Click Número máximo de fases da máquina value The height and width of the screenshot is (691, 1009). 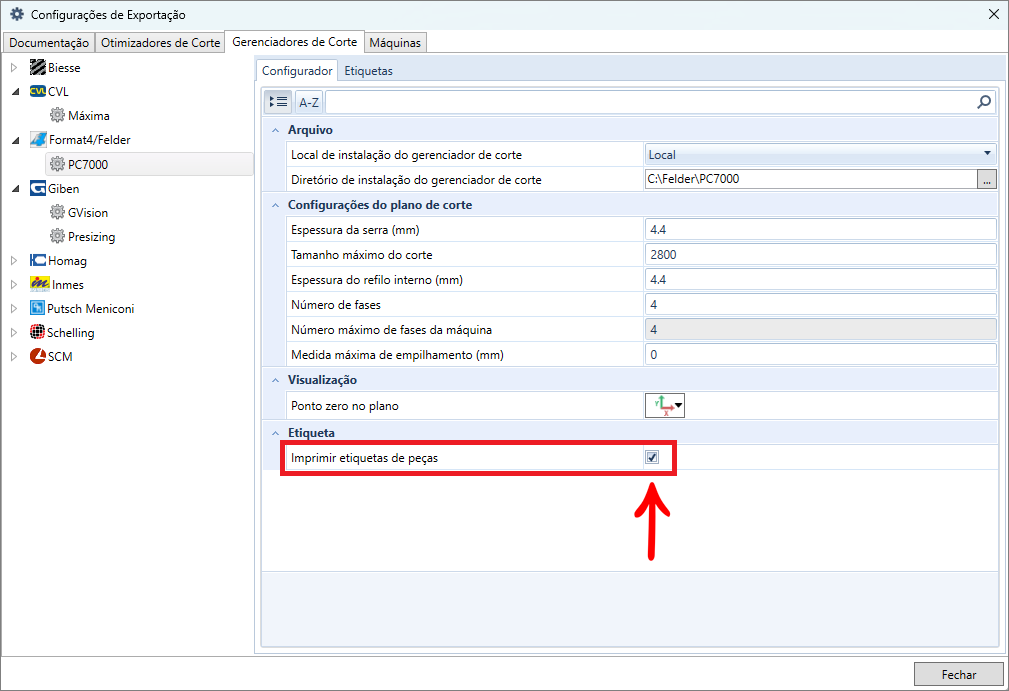pyautogui.click(x=820, y=329)
